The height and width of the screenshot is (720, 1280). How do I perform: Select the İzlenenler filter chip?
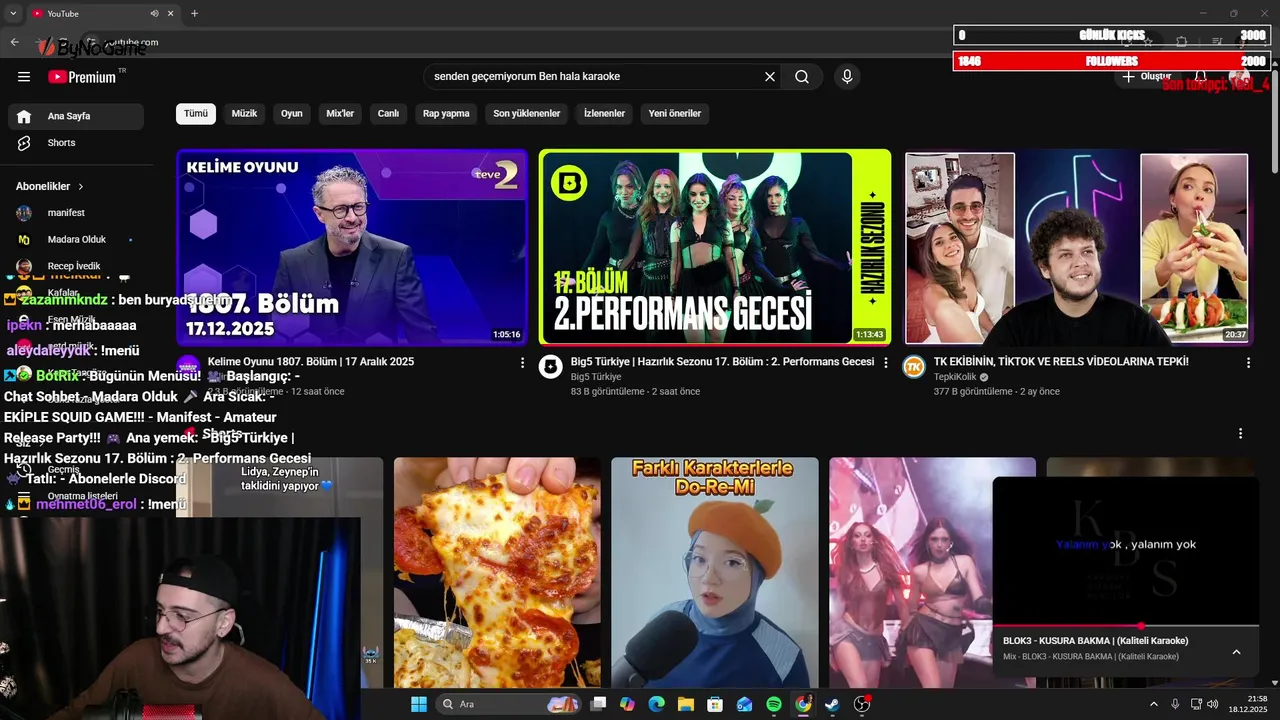pyautogui.click(x=605, y=113)
